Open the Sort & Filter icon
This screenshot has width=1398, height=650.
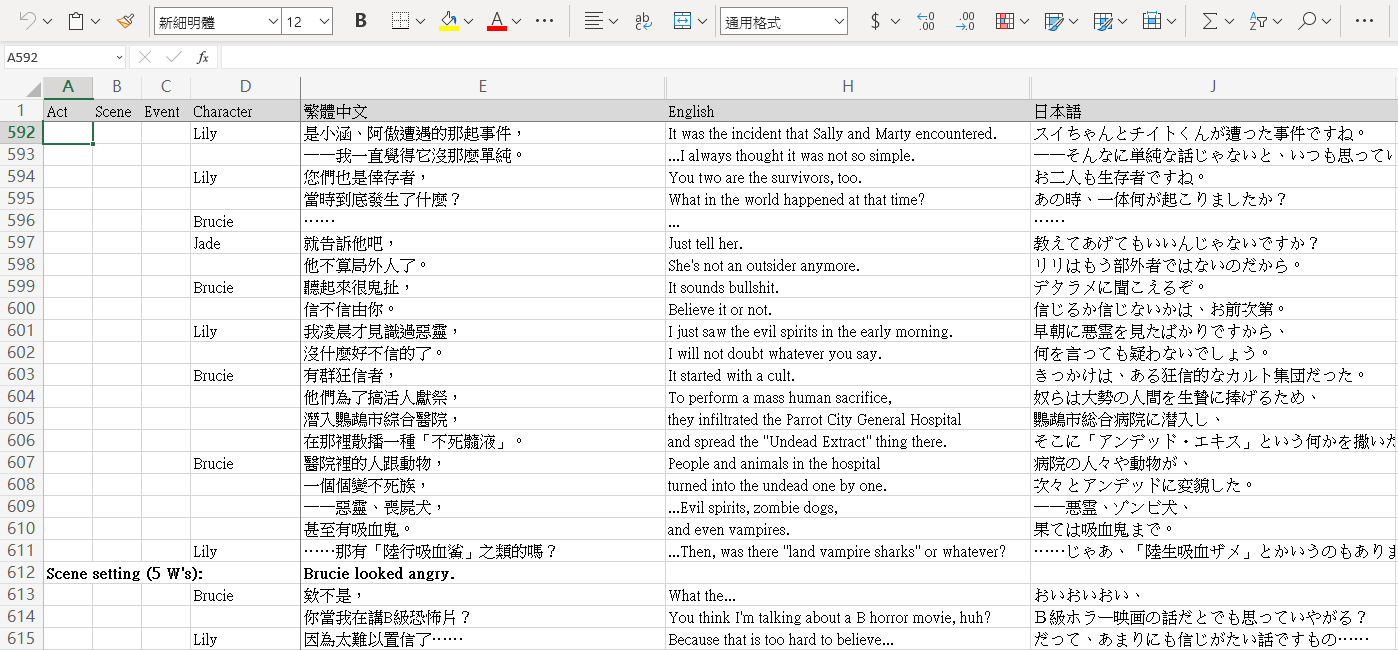1259,21
